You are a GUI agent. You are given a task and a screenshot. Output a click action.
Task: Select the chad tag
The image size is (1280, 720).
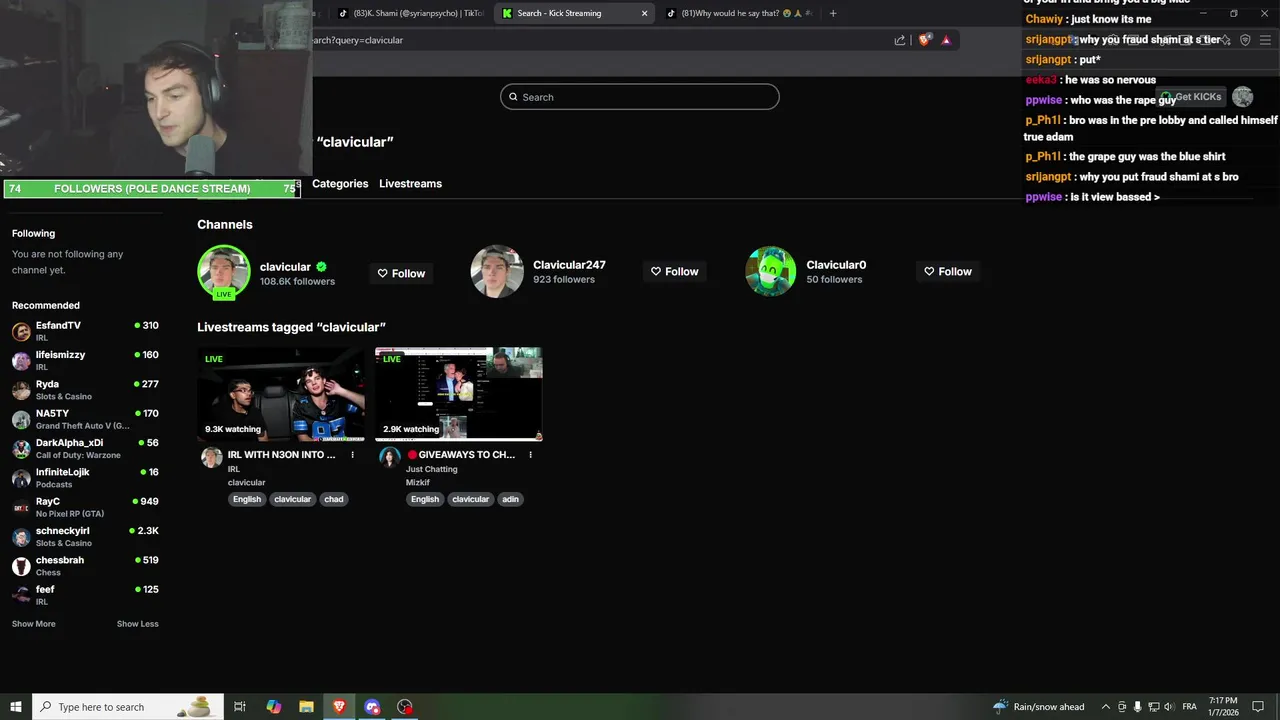(x=334, y=499)
